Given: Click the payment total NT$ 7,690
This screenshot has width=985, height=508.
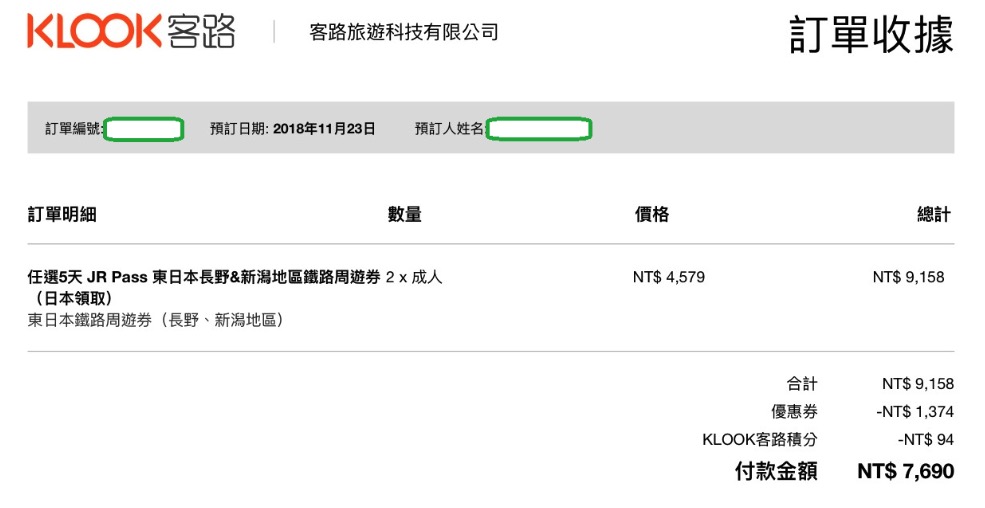Looking at the screenshot, I should (906, 471).
